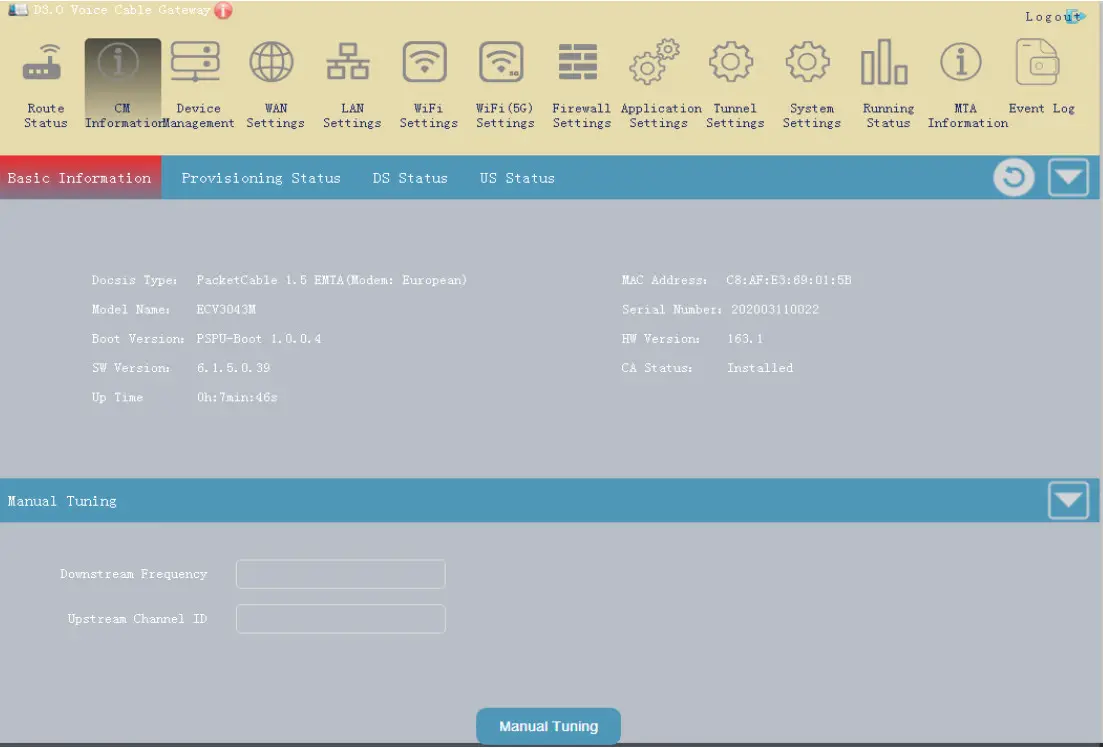Open Firewall Settings brick icon
This screenshot has width=1103, height=748.
click(x=578, y=62)
